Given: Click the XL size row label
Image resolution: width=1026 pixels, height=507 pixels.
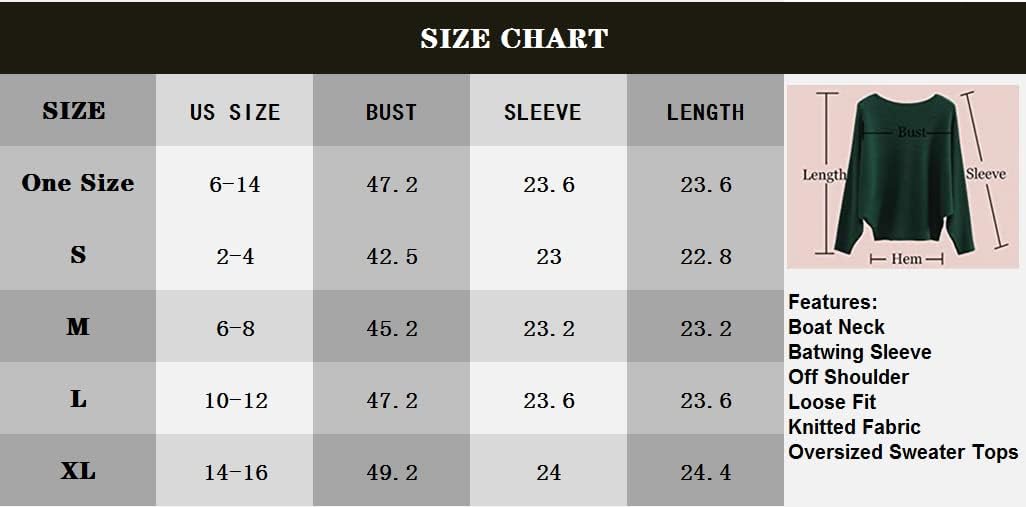Looking at the screenshot, I should tap(78, 471).
